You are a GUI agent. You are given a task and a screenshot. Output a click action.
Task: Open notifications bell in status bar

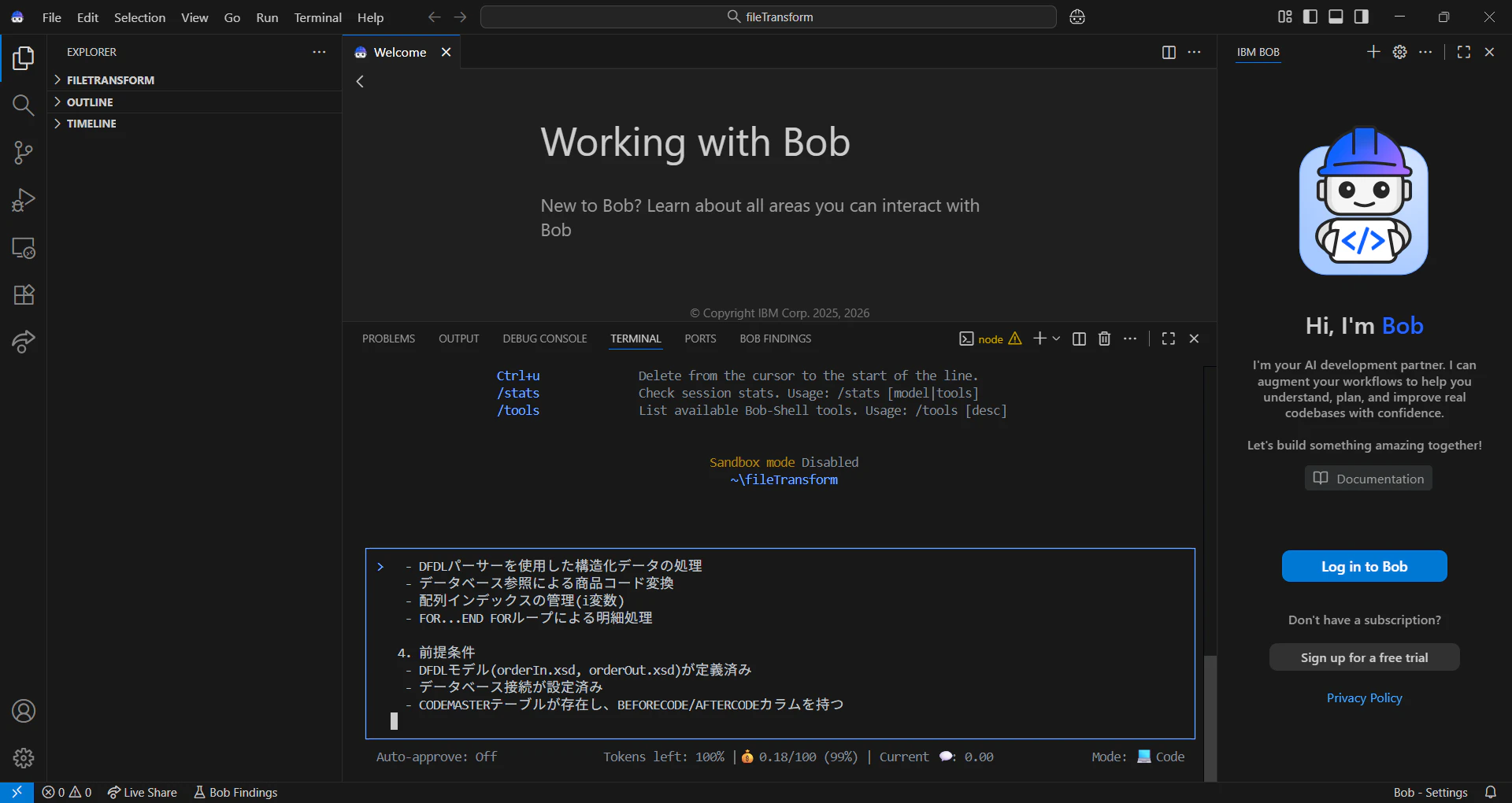(1491, 792)
